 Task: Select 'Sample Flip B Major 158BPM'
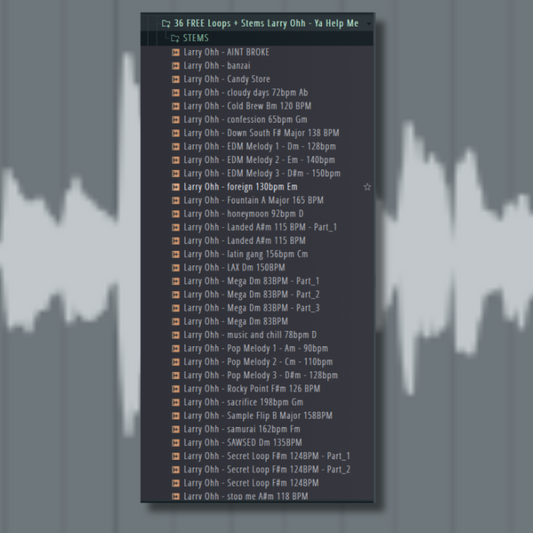[258, 416]
